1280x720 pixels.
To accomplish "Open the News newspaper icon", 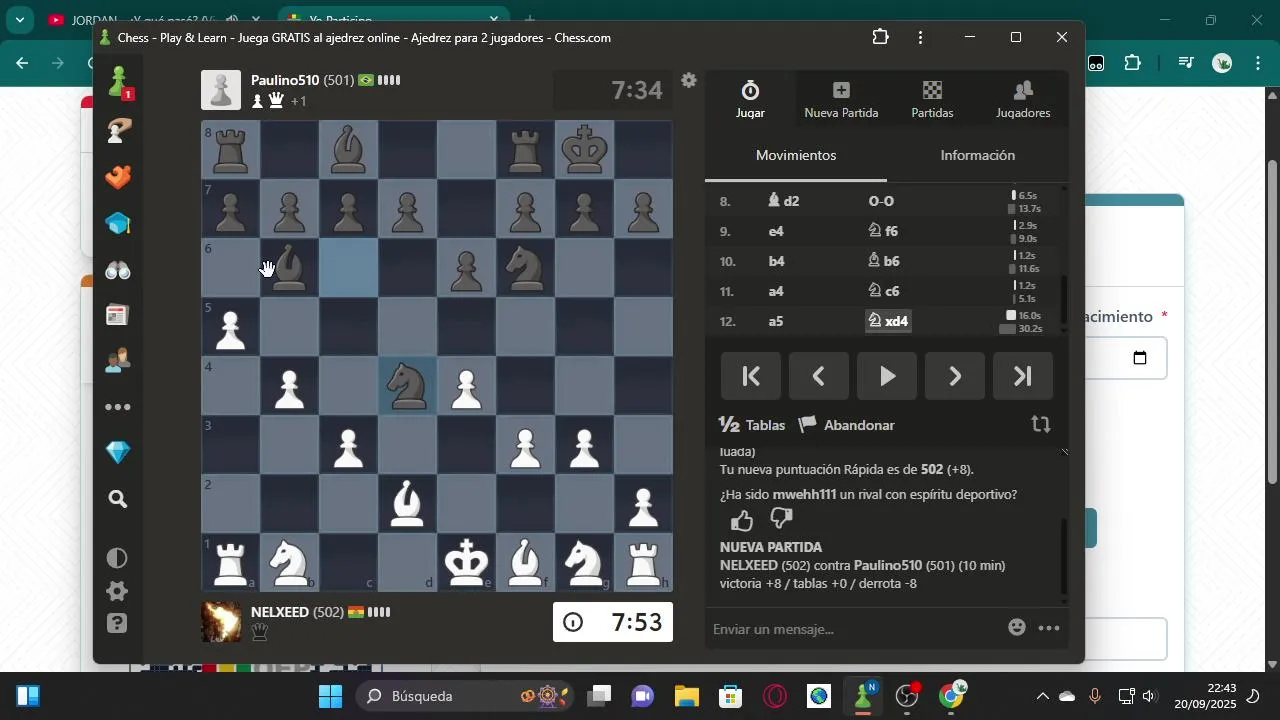I will pyautogui.click(x=118, y=315).
